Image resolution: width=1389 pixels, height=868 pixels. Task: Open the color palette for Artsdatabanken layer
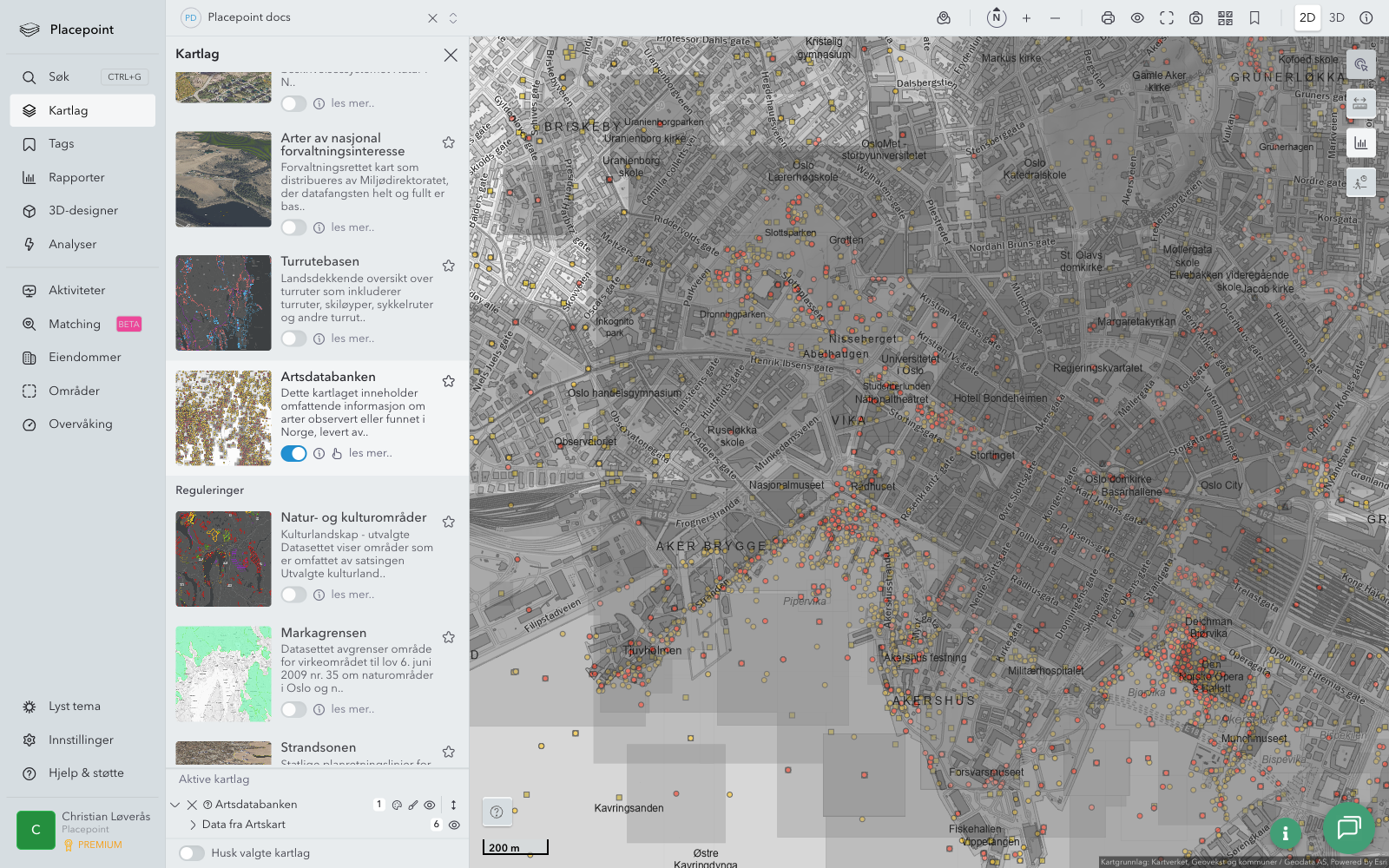tap(397, 805)
